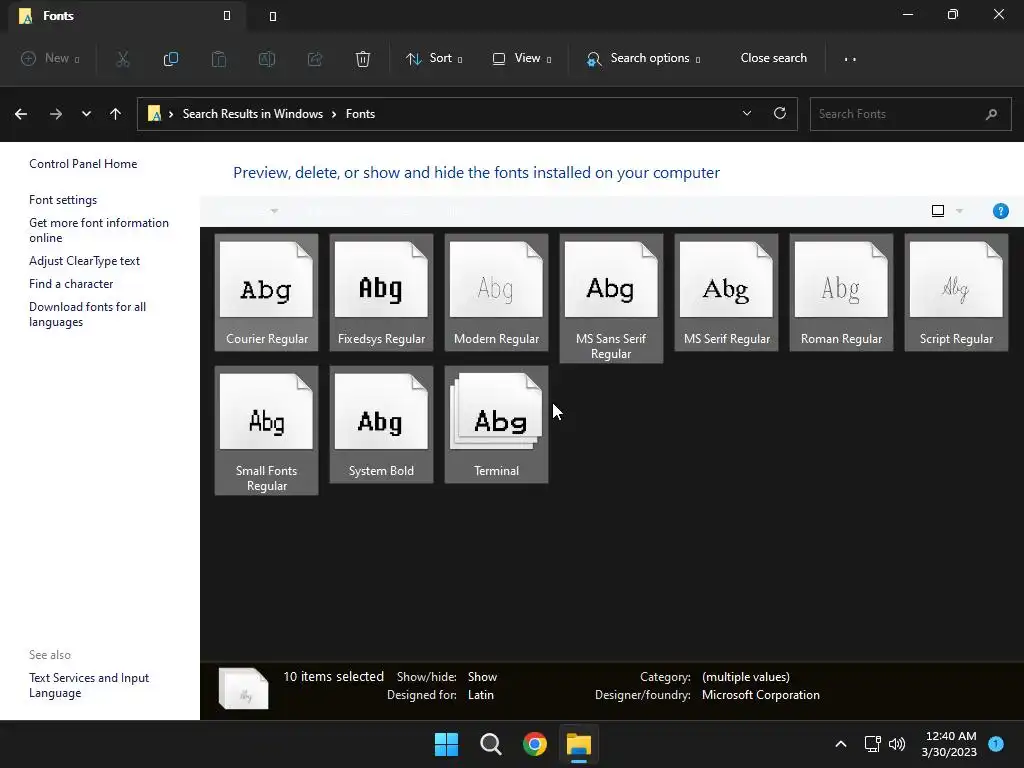The width and height of the screenshot is (1024, 768).
Task: Select the Courier Regular font
Action: [266, 292]
